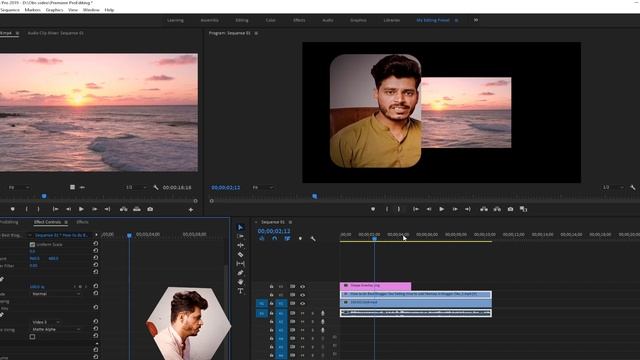Open Program monitor Fit zoom dropdown
The height and width of the screenshot is (360, 640).
[263, 187]
